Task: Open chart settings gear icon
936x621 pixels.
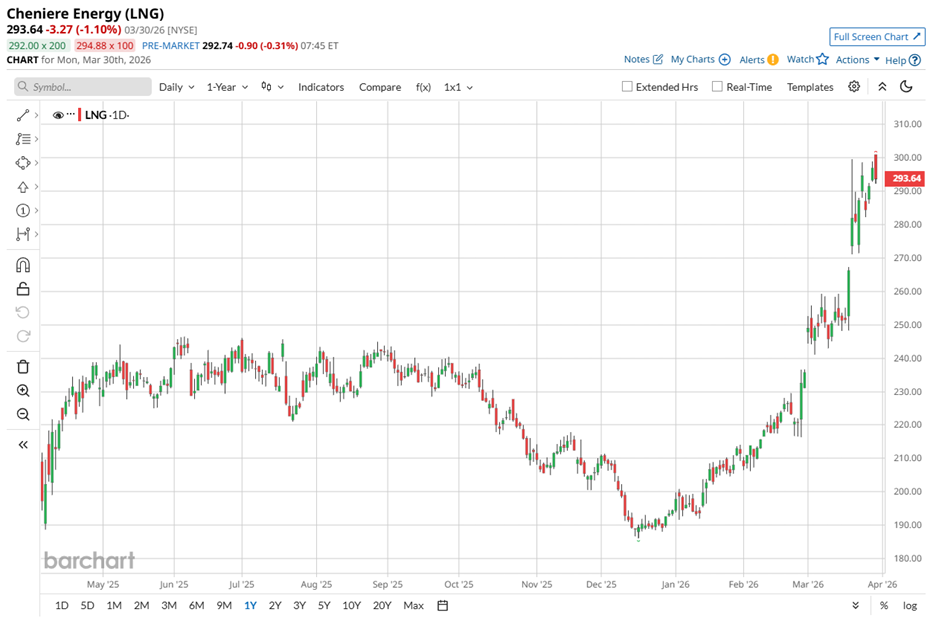Action: (x=854, y=87)
